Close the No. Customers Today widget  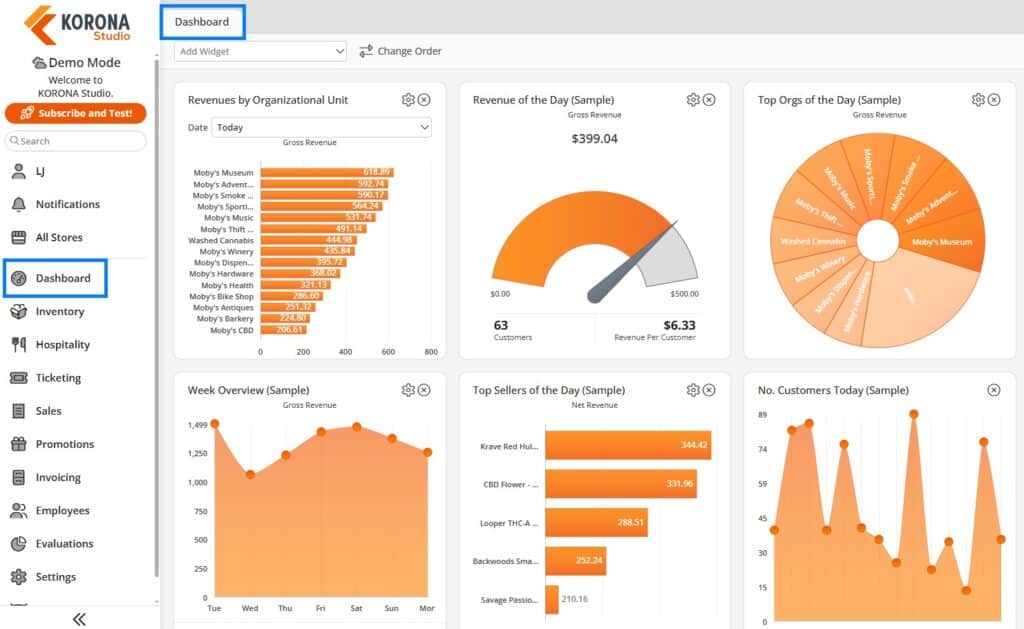pos(994,390)
